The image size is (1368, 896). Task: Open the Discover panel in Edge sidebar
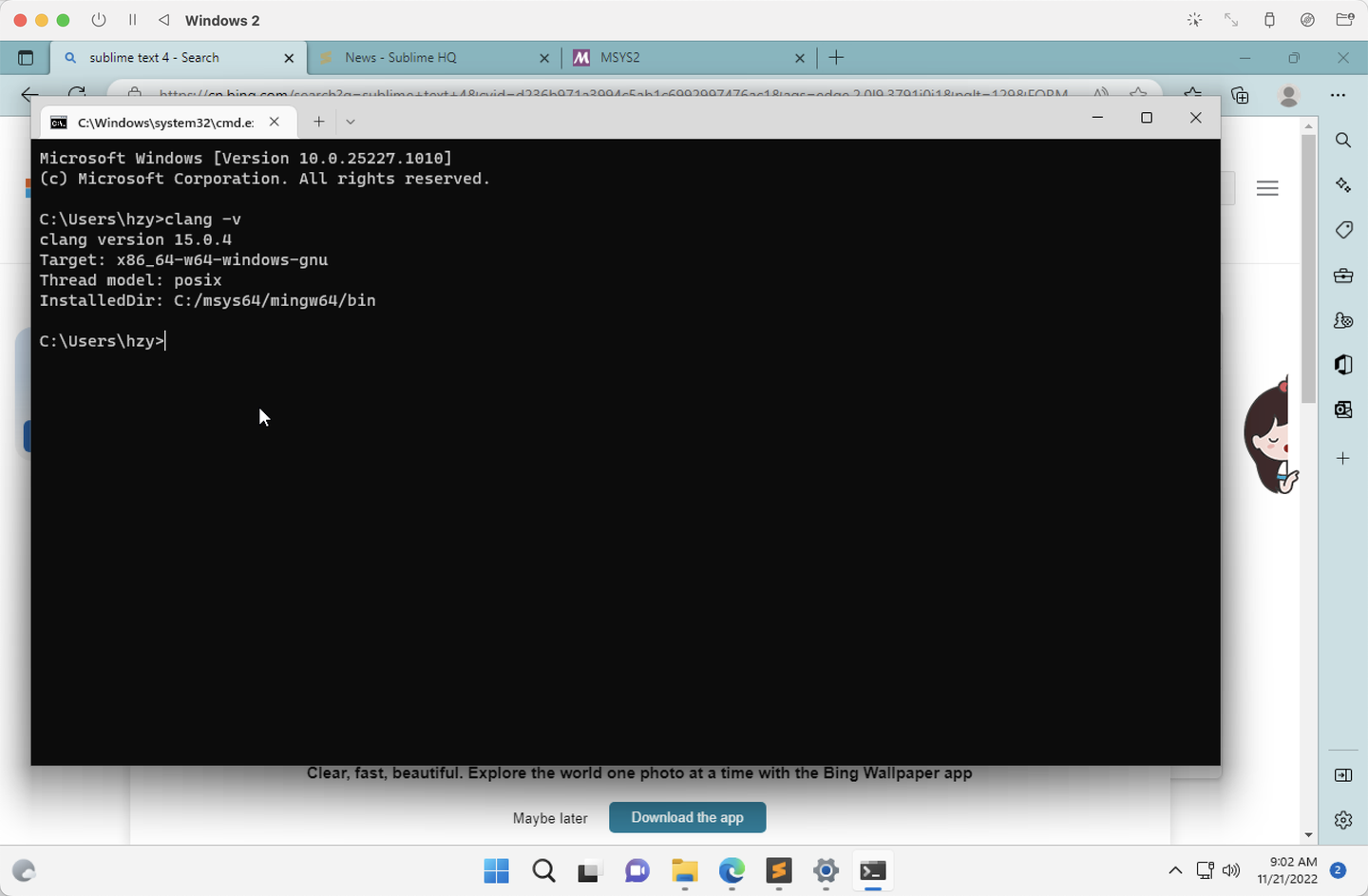point(1342,185)
